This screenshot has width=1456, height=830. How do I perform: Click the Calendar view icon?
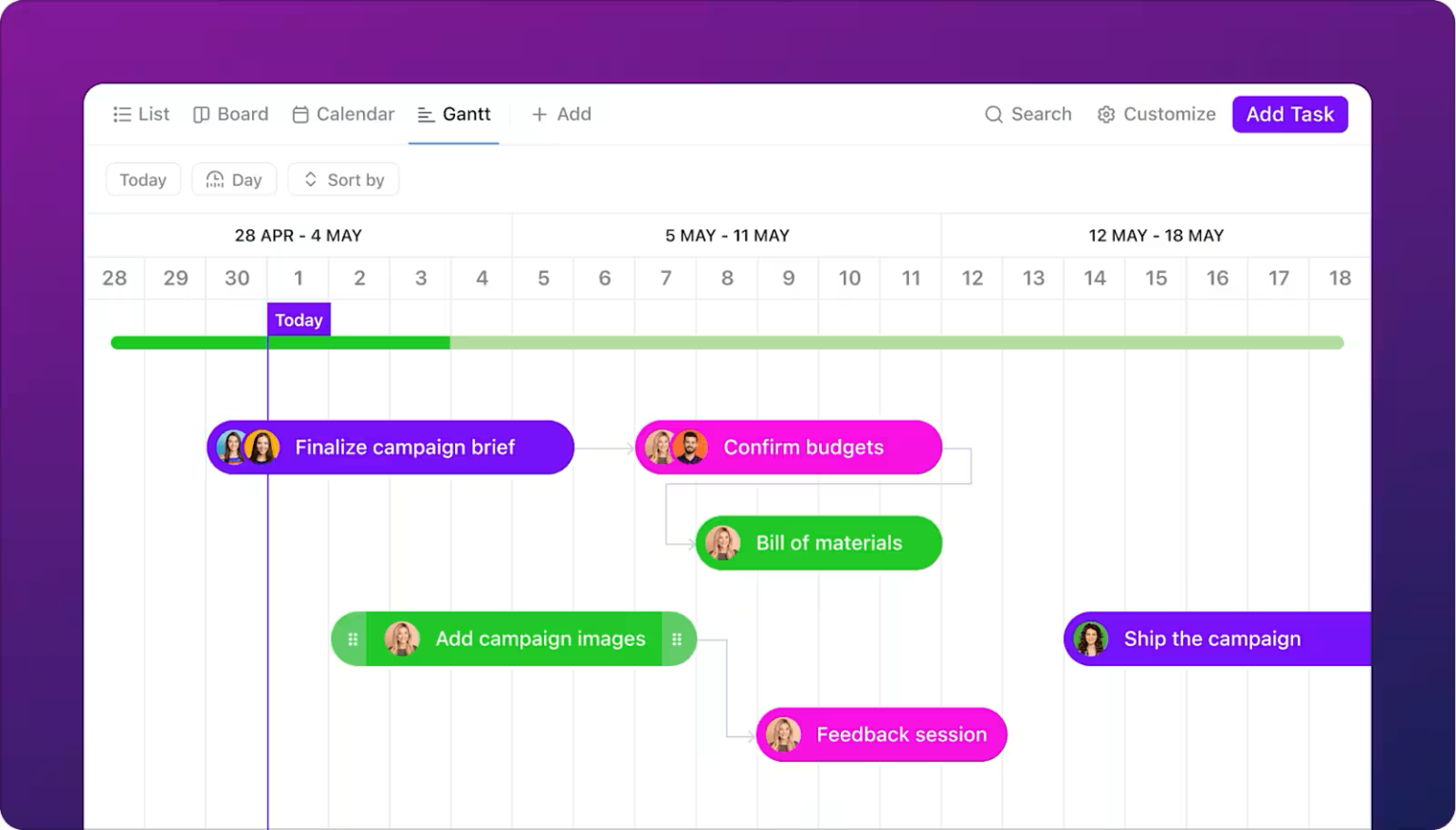pos(299,114)
